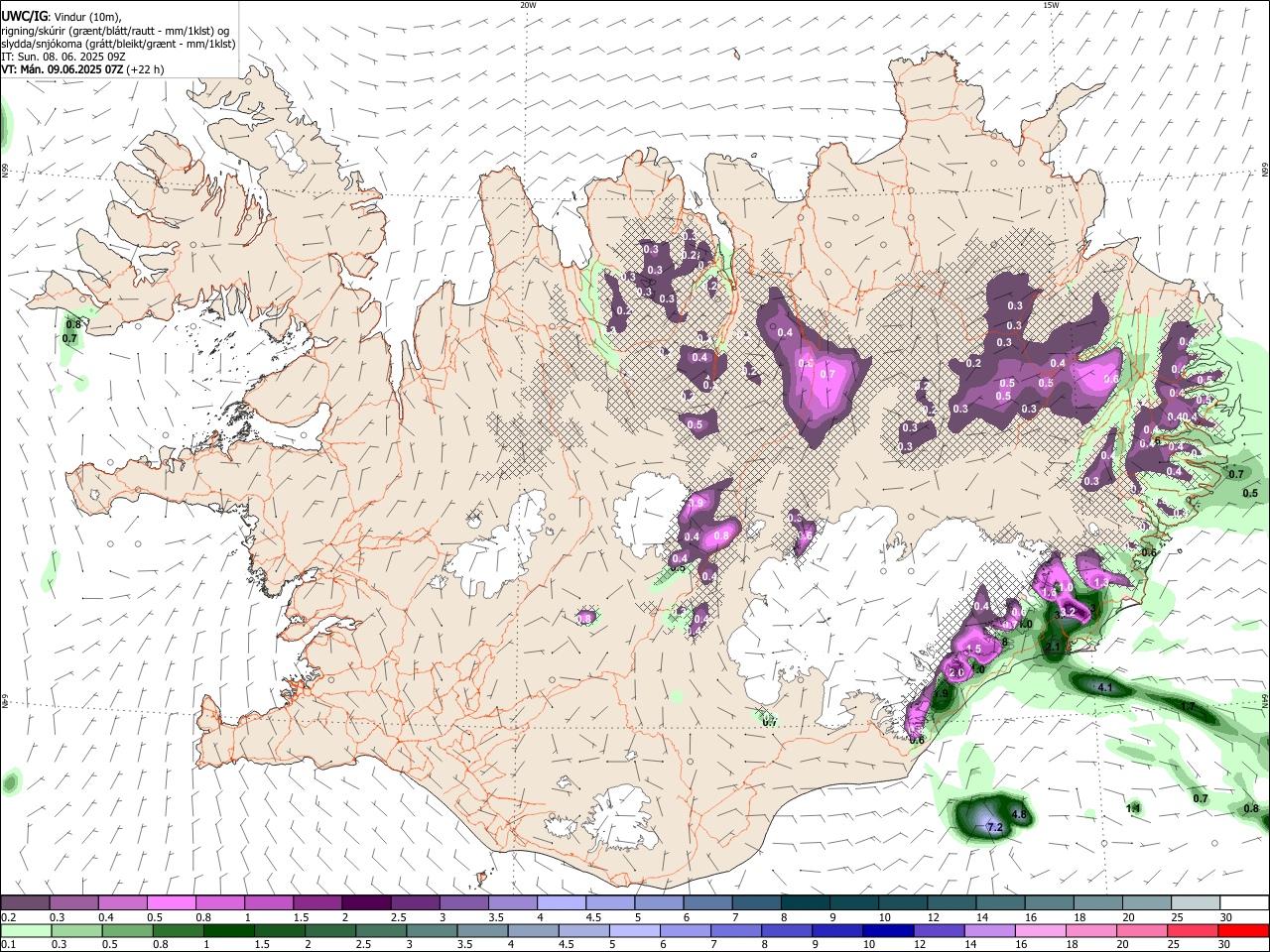Pick the white swatch after 30 in the top legend row

pos(1245,902)
